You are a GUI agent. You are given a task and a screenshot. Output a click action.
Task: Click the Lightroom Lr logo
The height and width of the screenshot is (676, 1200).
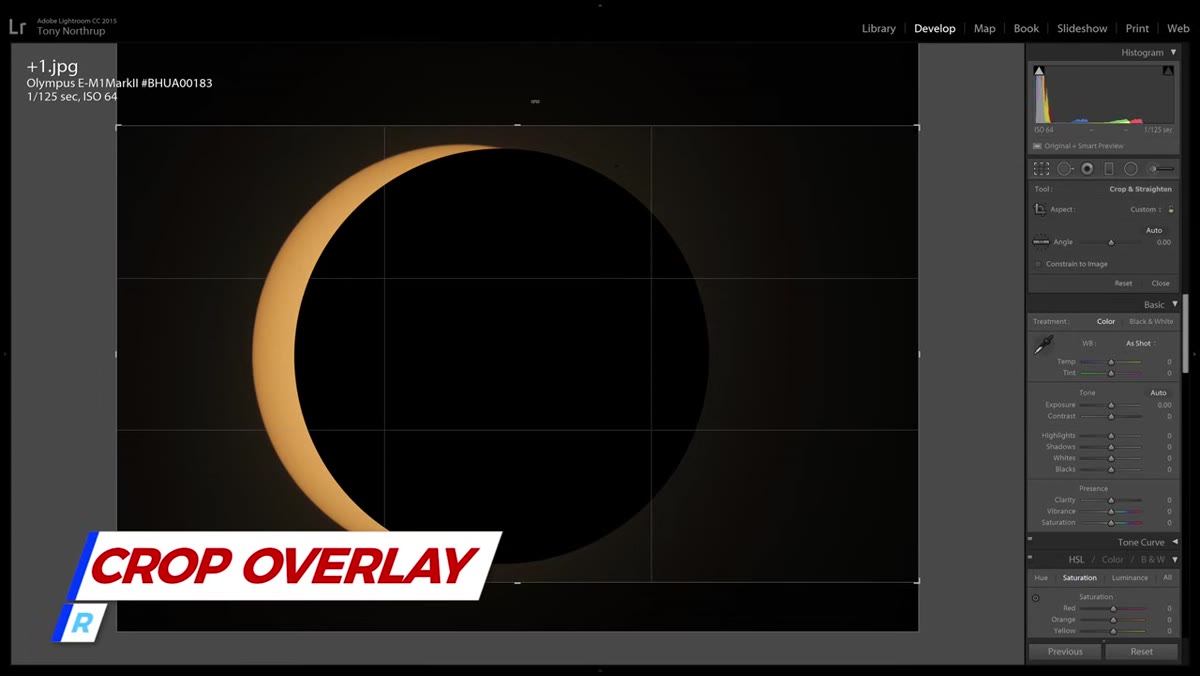click(x=17, y=27)
